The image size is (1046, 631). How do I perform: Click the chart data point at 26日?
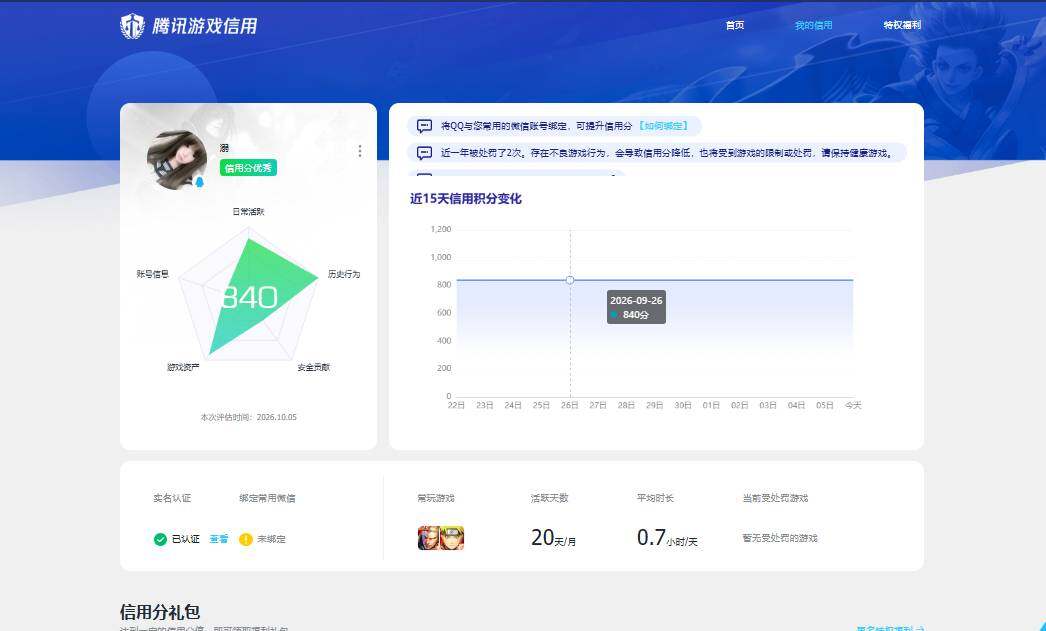tap(570, 280)
